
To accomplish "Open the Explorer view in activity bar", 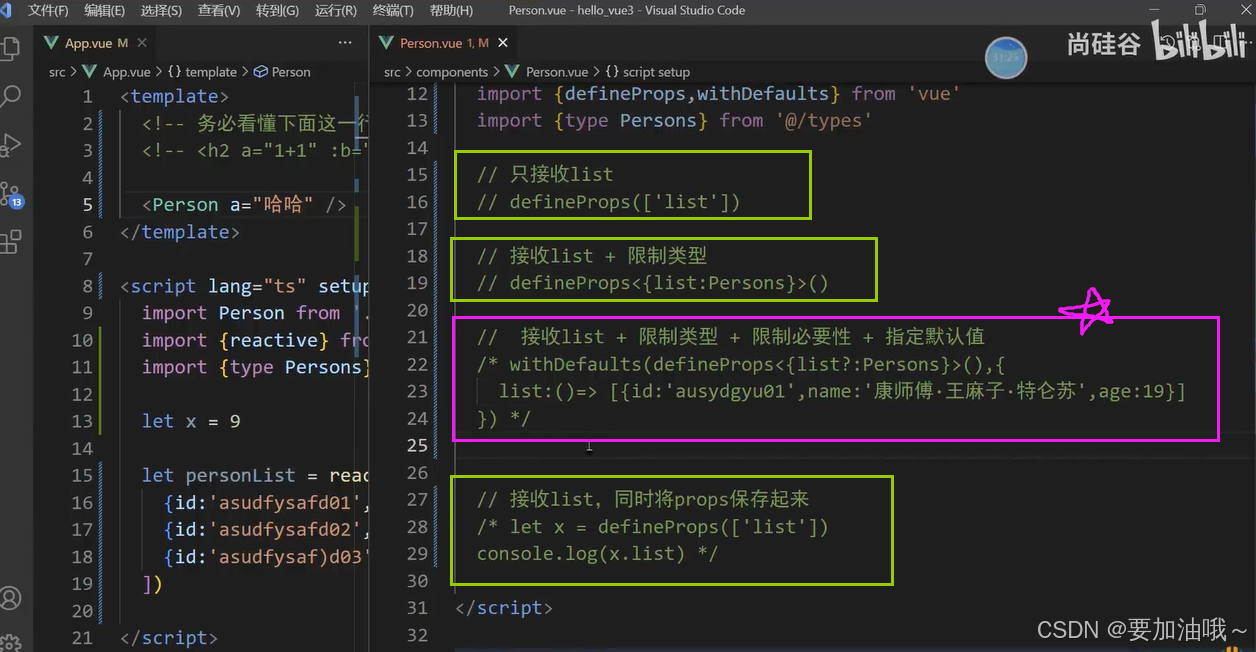I will pyautogui.click(x=10, y=48).
